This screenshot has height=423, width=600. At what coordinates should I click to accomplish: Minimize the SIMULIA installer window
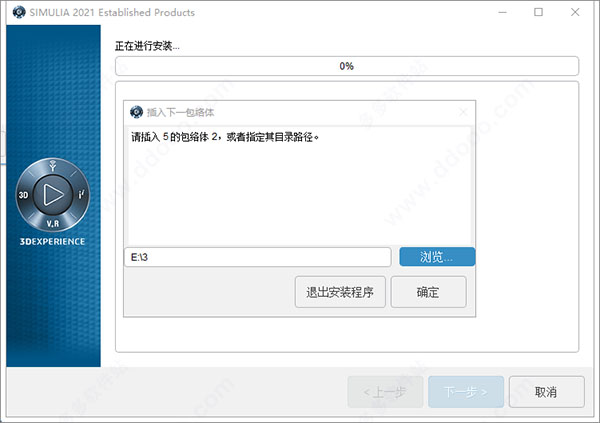pos(502,12)
